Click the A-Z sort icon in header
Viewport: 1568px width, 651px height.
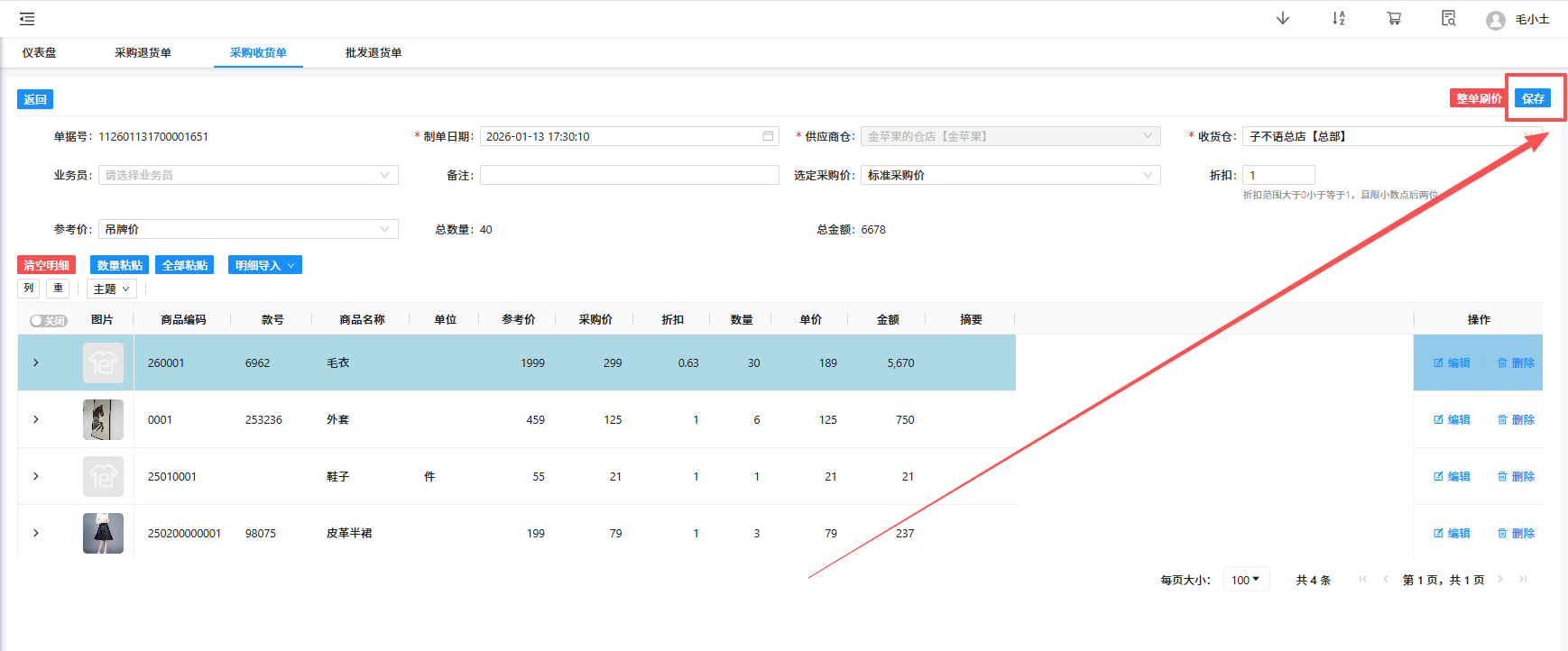[x=1338, y=19]
